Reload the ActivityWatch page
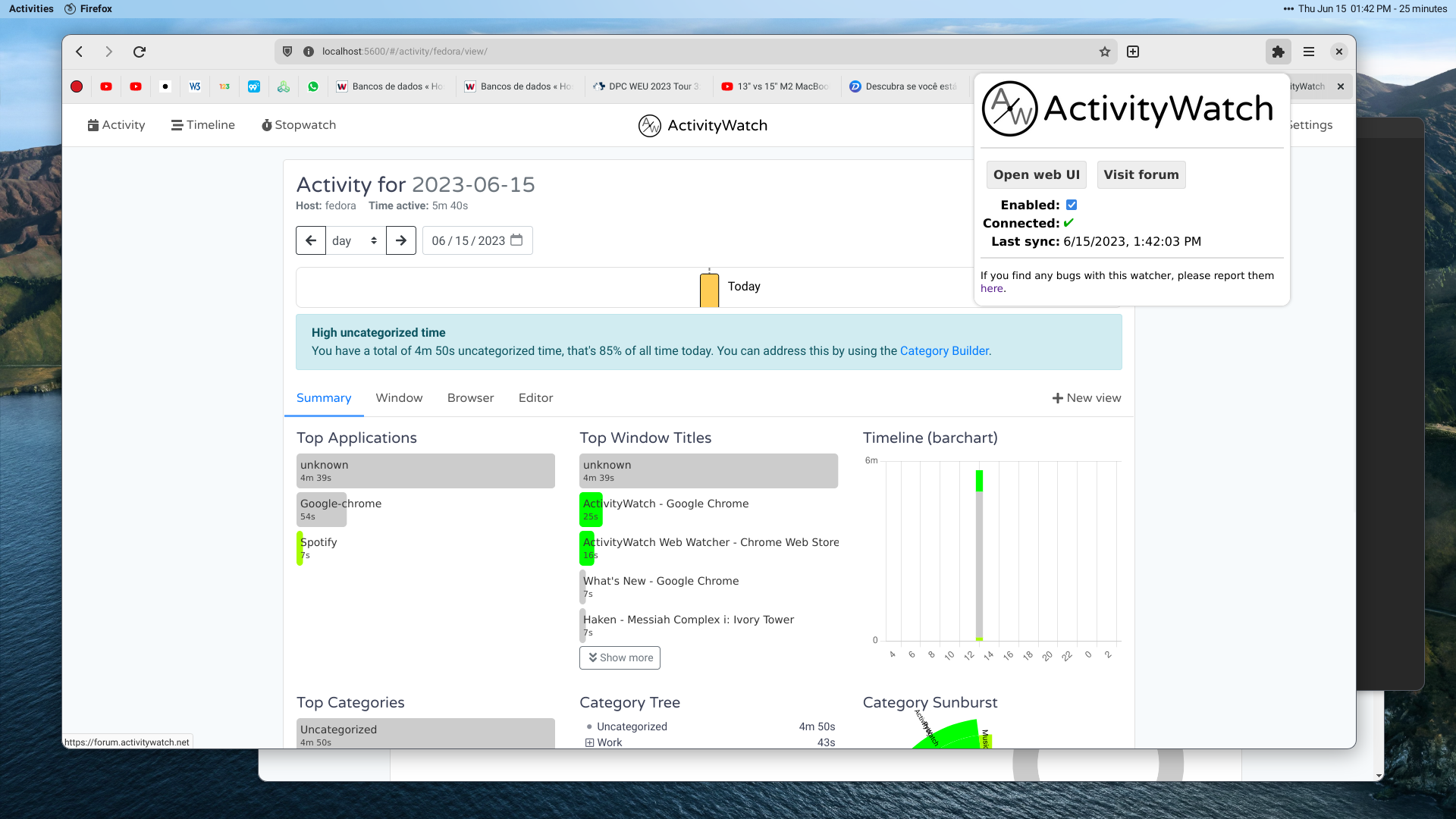Image resolution: width=1456 pixels, height=819 pixels. [x=140, y=52]
